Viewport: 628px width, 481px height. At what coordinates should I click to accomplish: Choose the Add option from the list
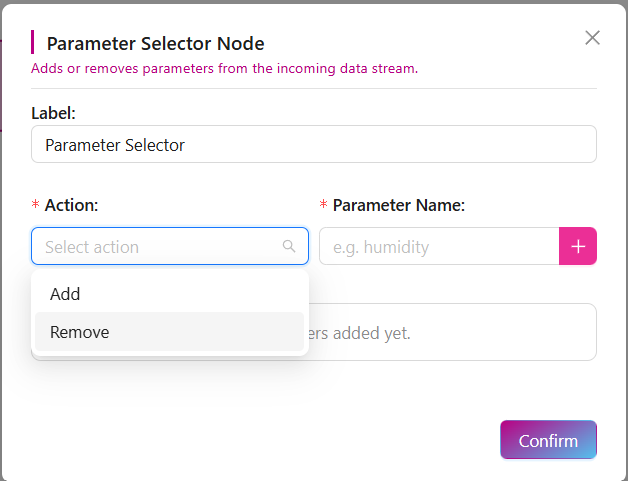(65, 294)
